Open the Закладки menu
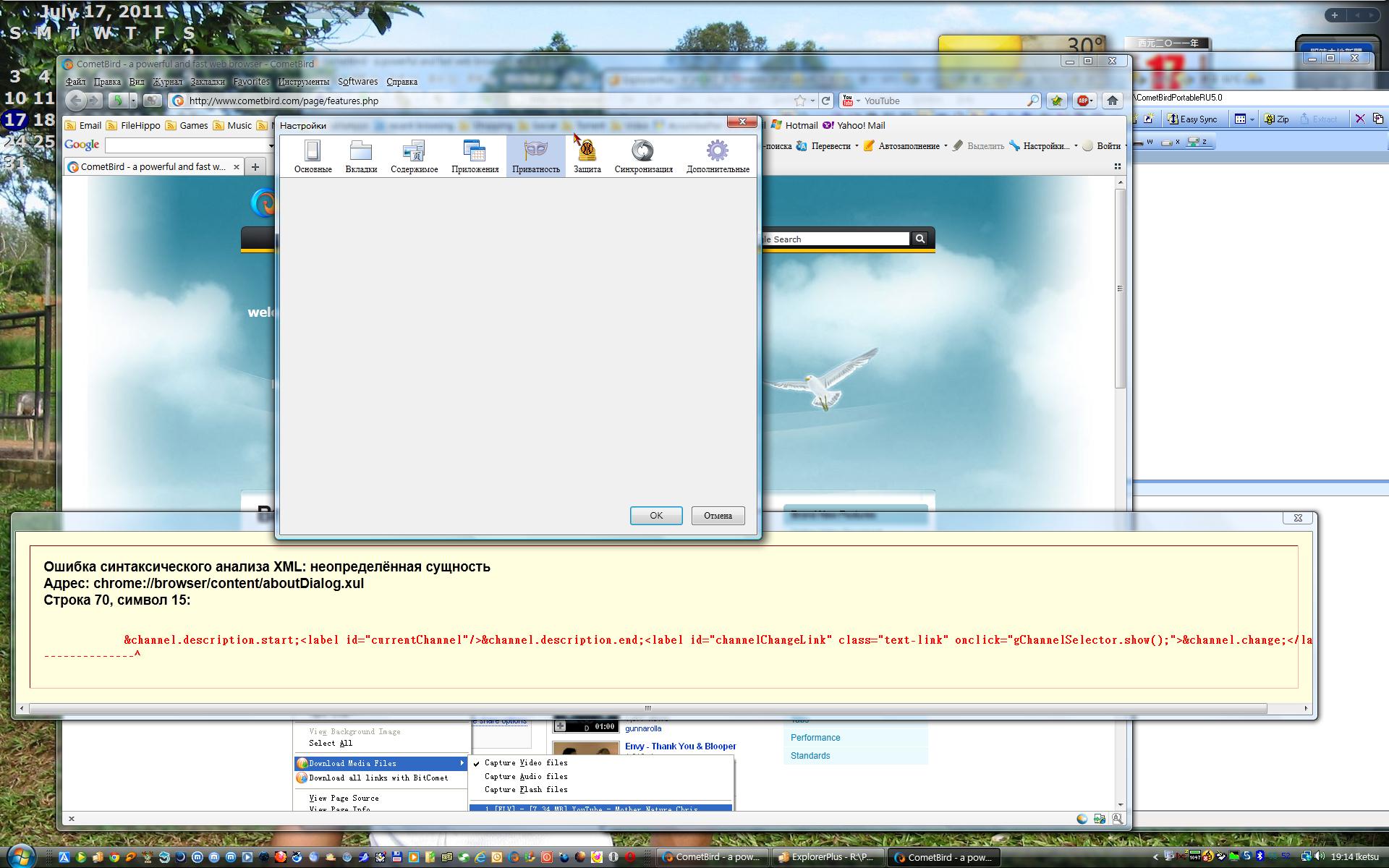 click(207, 82)
